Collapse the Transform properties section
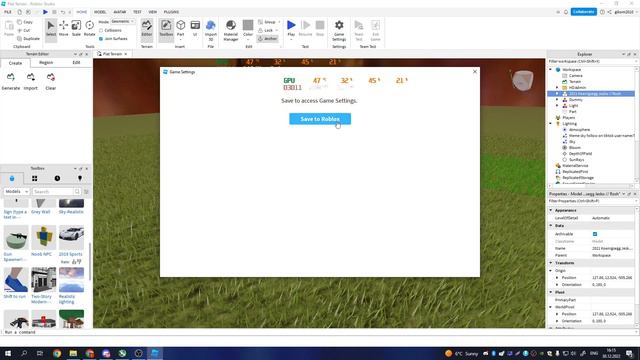This screenshot has height=360, width=640. pos(551,263)
